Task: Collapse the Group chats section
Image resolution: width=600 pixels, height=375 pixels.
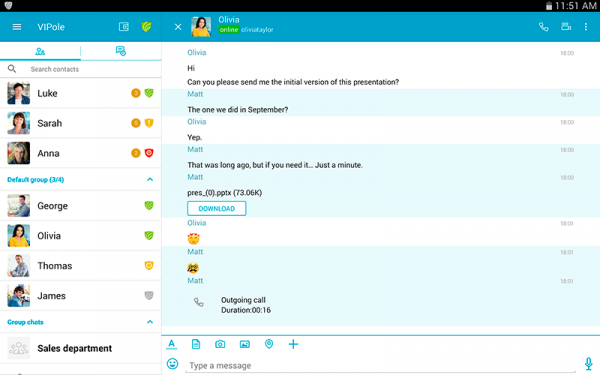Action: pos(150,322)
